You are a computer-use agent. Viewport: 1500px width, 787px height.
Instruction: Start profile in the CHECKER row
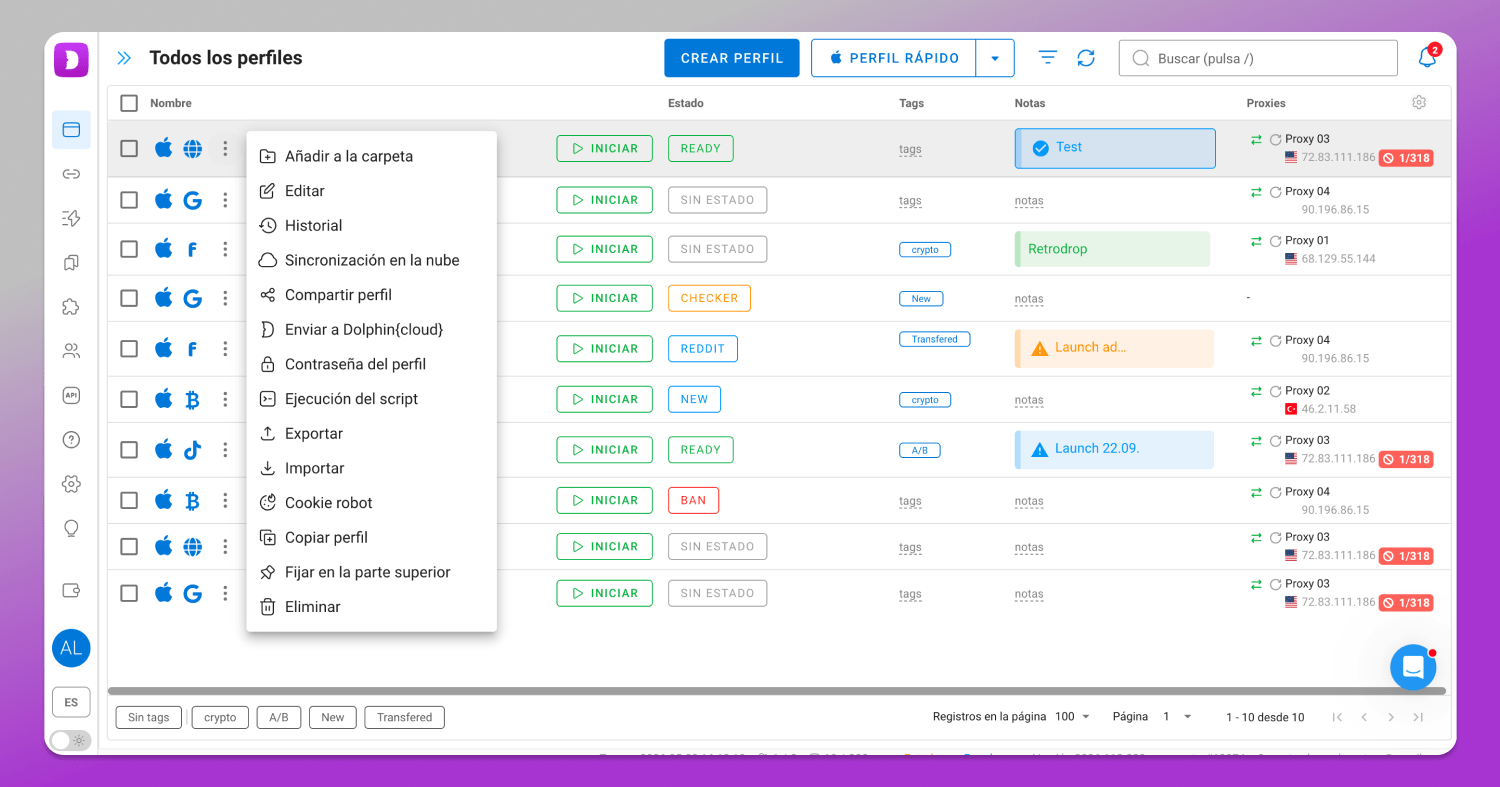[604, 298]
